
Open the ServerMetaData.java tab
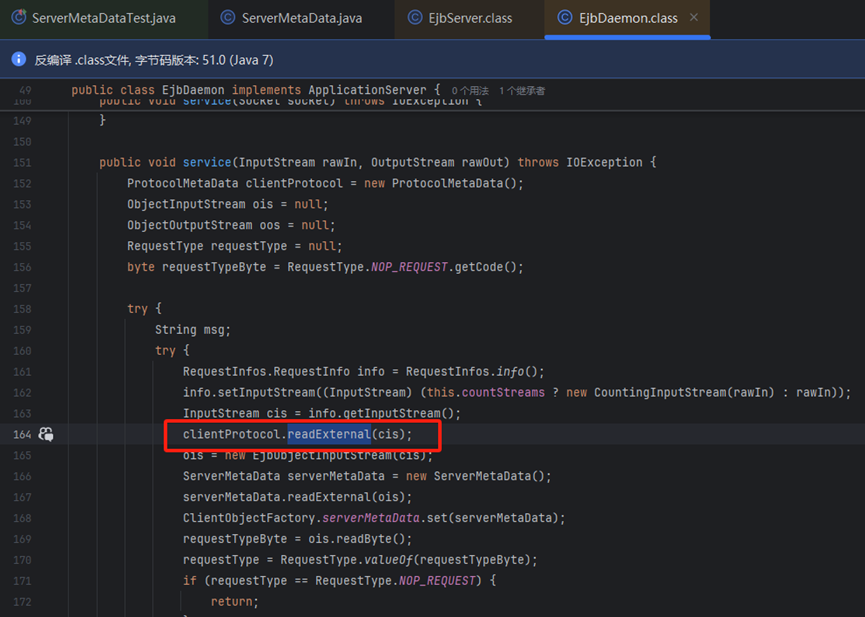301,18
